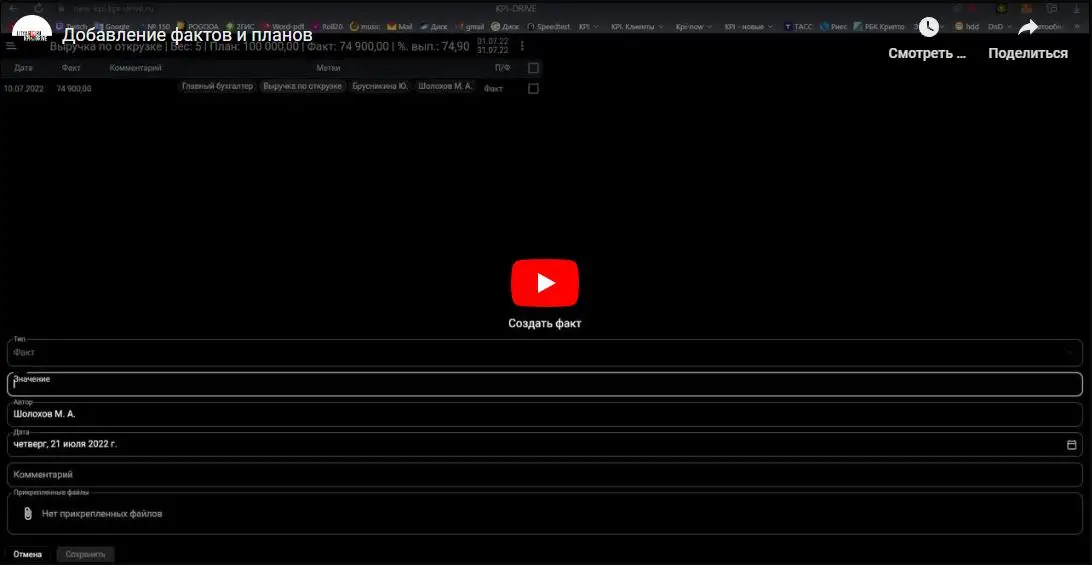Screen dimensions: 1092x565
Task: Open the 'Speedtest' bookmark
Action: pyautogui.click(x=548, y=26)
